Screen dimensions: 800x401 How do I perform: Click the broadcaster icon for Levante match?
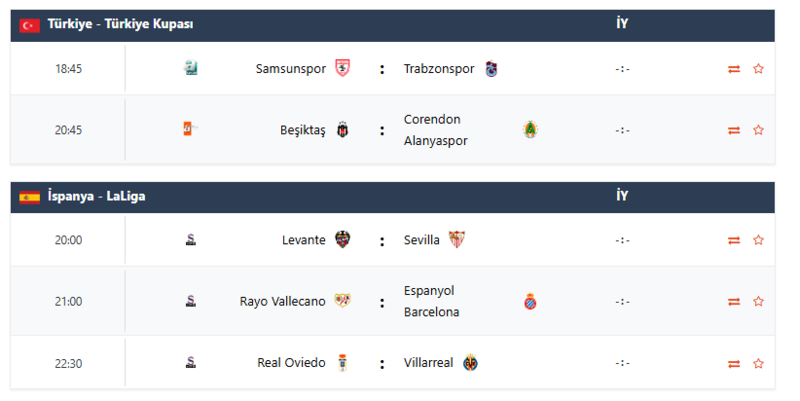point(190,240)
